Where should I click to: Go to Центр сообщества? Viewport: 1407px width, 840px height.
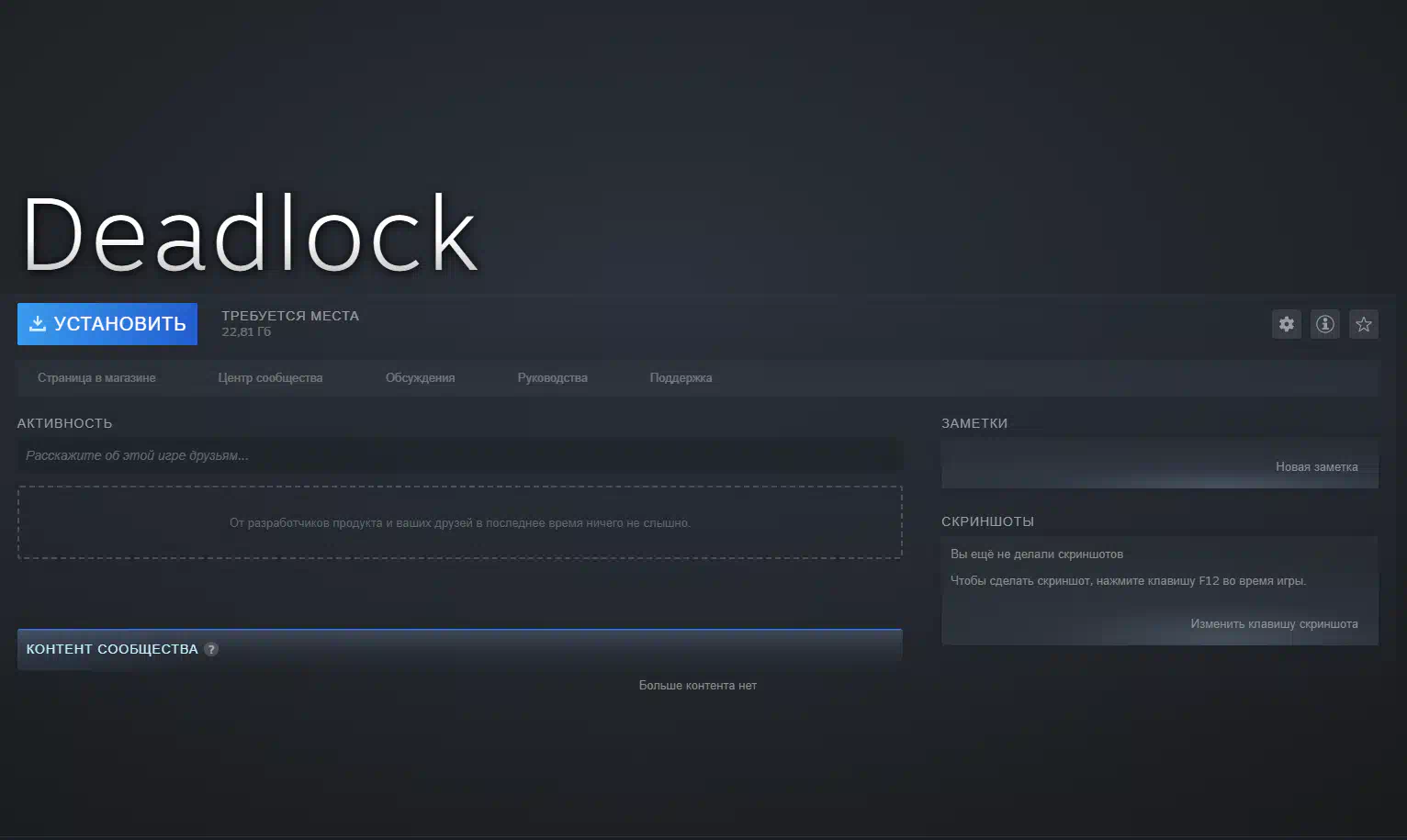pos(270,378)
